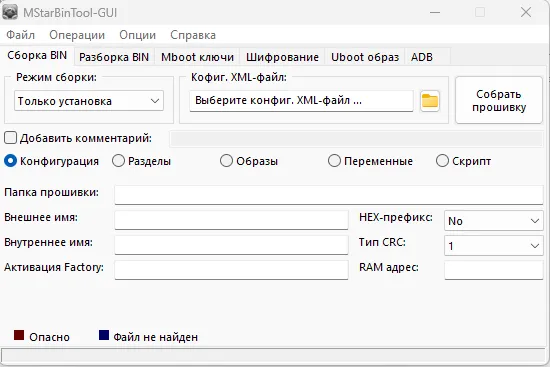The width and height of the screenshot is (550, 367).
Task: Click the Тип CRC label
Action: tap(382, 242)
